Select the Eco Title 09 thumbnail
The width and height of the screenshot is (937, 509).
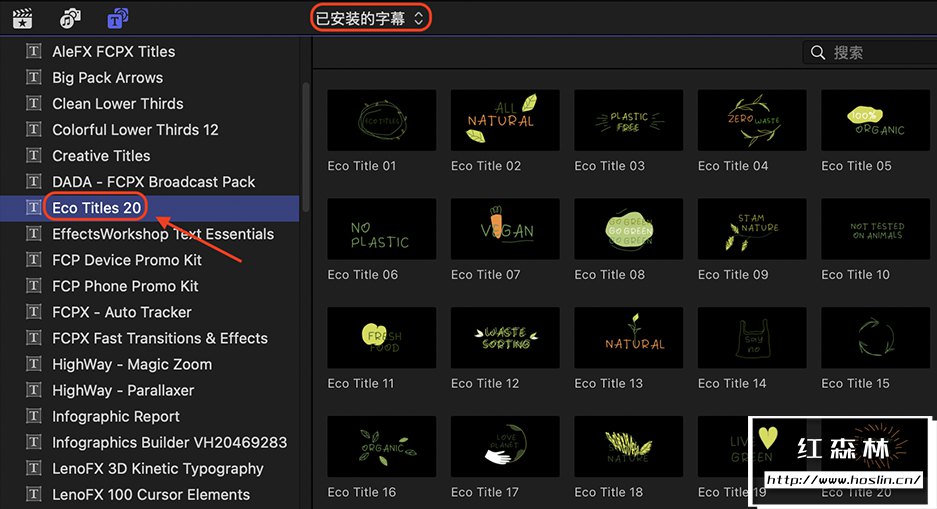pos(752,229)
